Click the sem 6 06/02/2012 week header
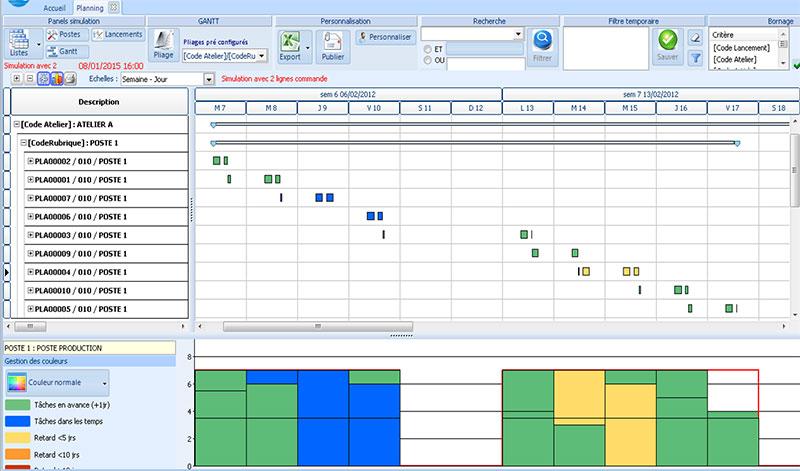The height and width of the screenshot is (471, 800). pos(348,94)
